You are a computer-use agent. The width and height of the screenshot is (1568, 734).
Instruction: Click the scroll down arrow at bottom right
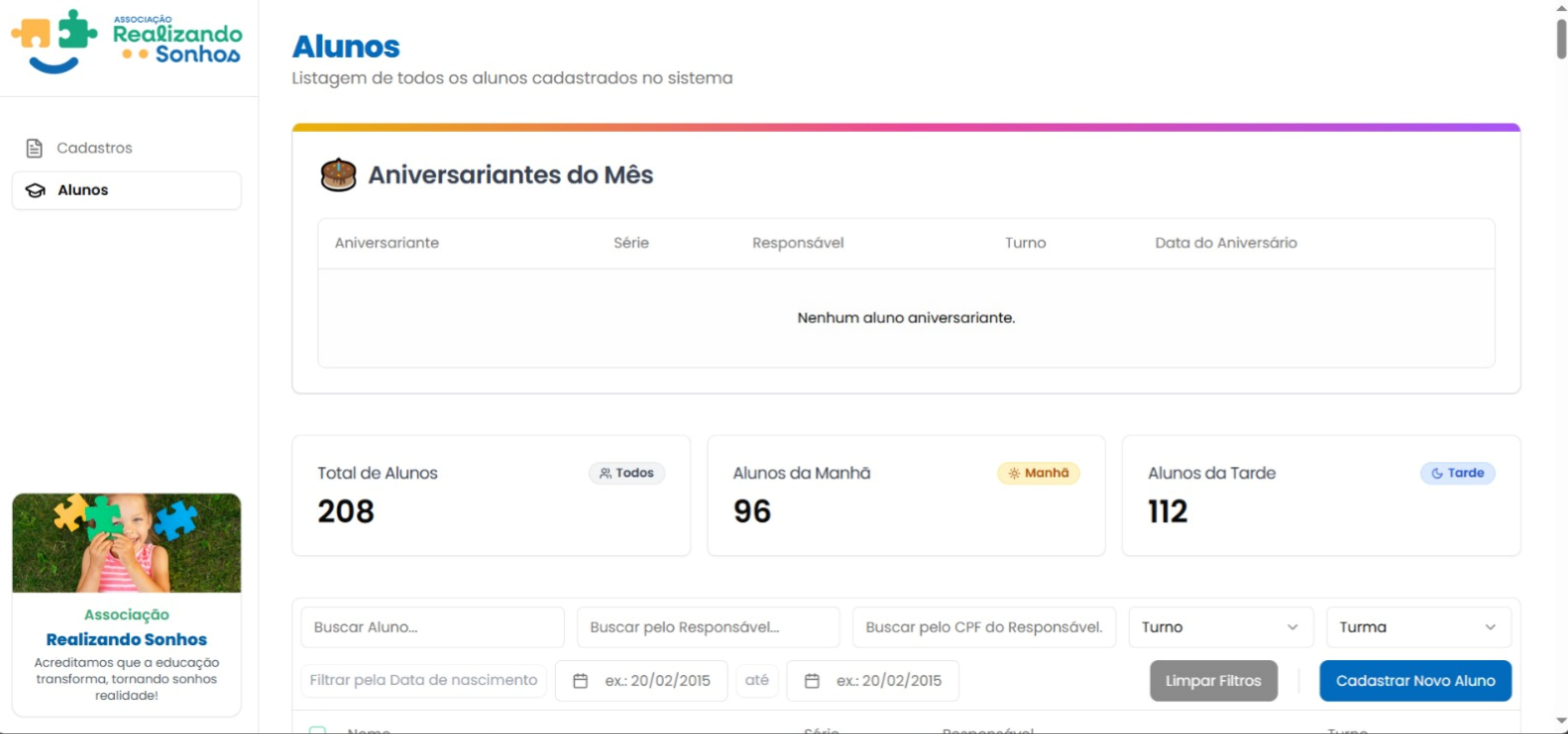tap(1561, 721)
